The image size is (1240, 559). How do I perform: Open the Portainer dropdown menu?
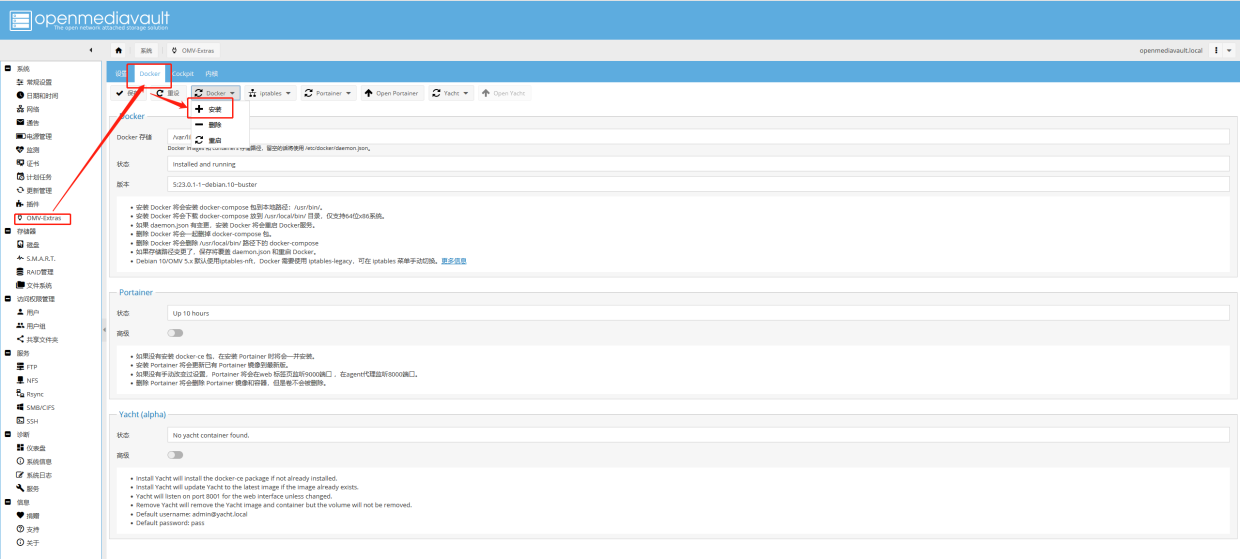click(x=329, y=93)
